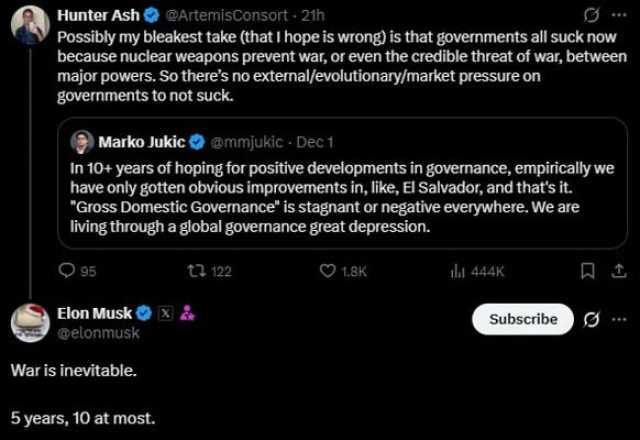Open Grok icon on Hunter Ash's post
The width and height of the screenshot is (640, 440).
tap(591, 17)
